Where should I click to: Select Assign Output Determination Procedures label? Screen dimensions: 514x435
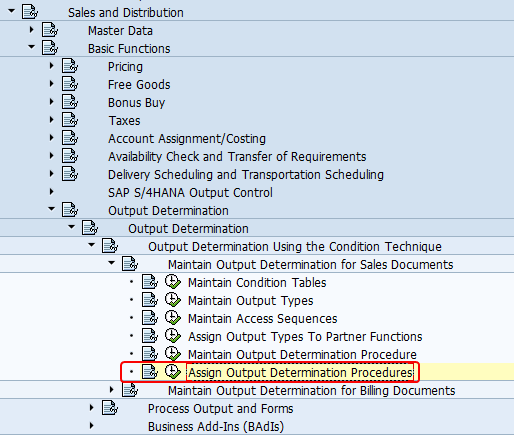coord(300,372)
